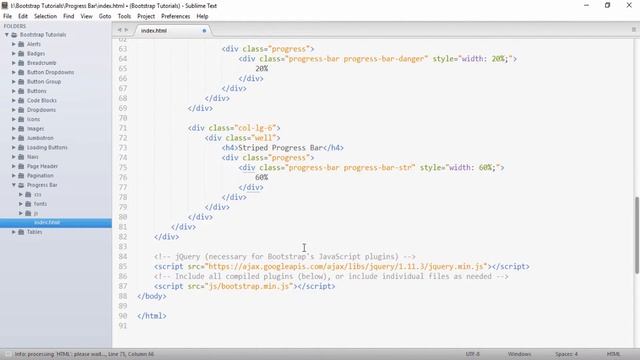Image resolution: width=640 pixels, height=360 pixels.
Task: Go to next tab with right arrow
Action: coord(126,30)
